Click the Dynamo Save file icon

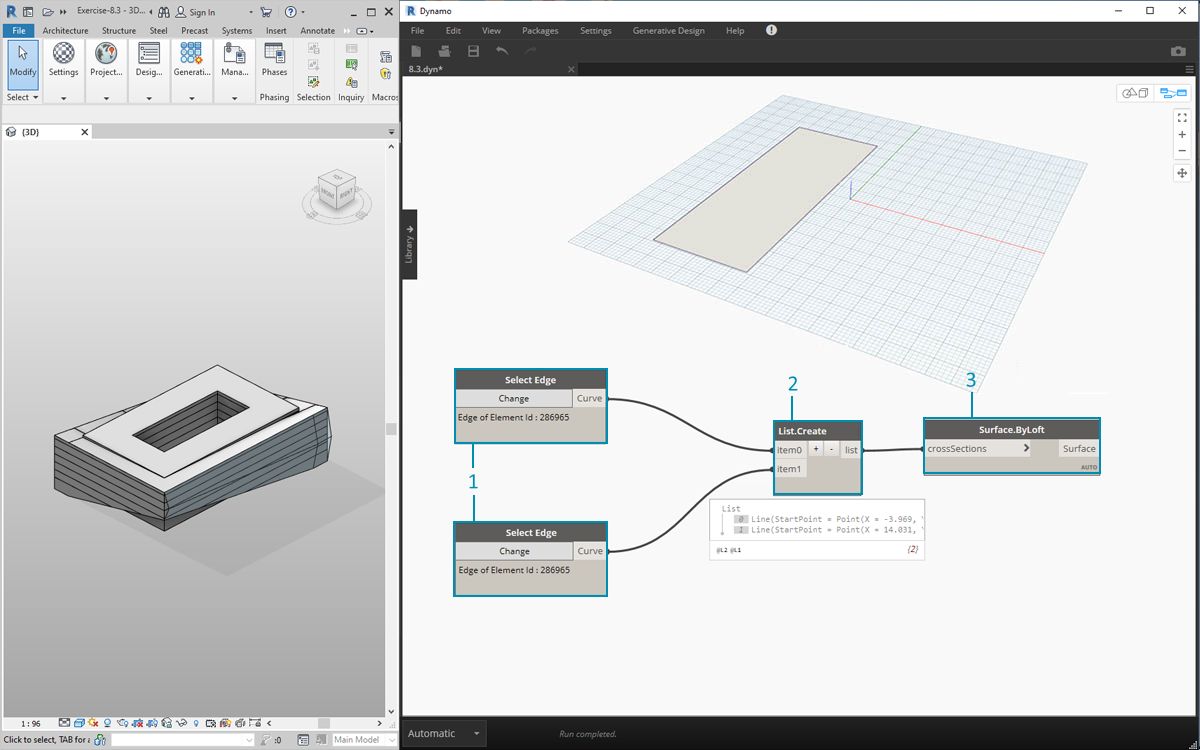(x=473, y=51)
